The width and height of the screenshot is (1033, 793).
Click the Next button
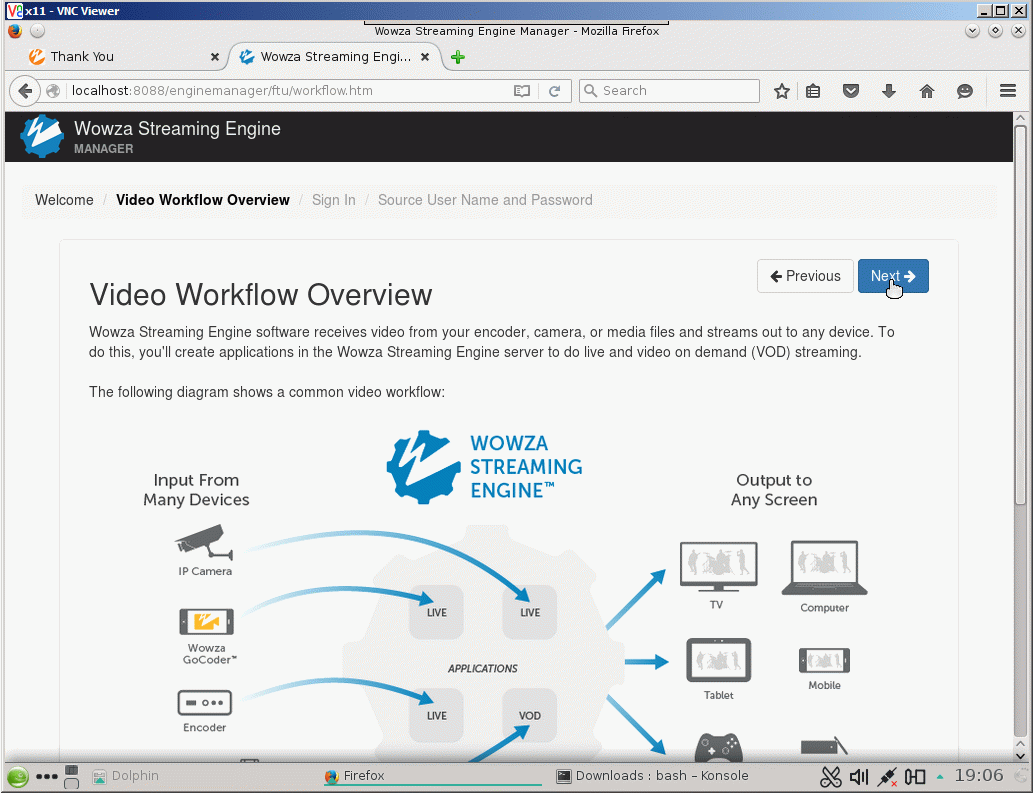(893, 276)
